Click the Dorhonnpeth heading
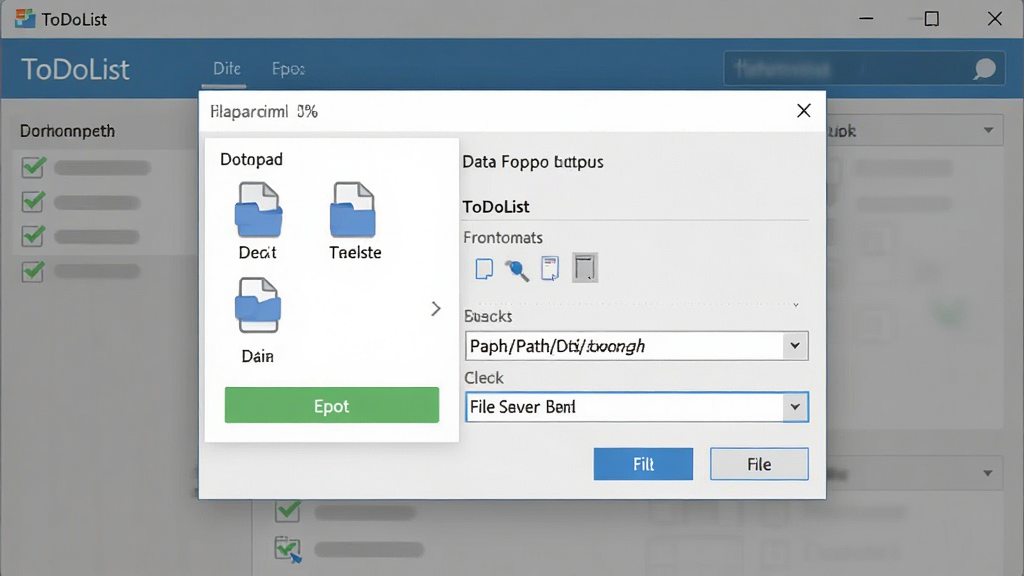The height and width of the screenshot is (576, 1024). [67, 131]
